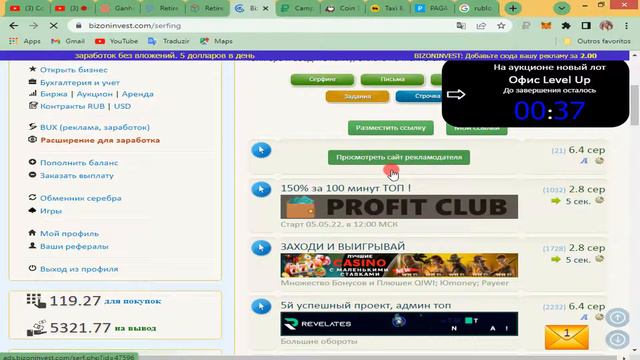Open Ваши рефералы link
The image size is (640, 360).
[74, 247]
